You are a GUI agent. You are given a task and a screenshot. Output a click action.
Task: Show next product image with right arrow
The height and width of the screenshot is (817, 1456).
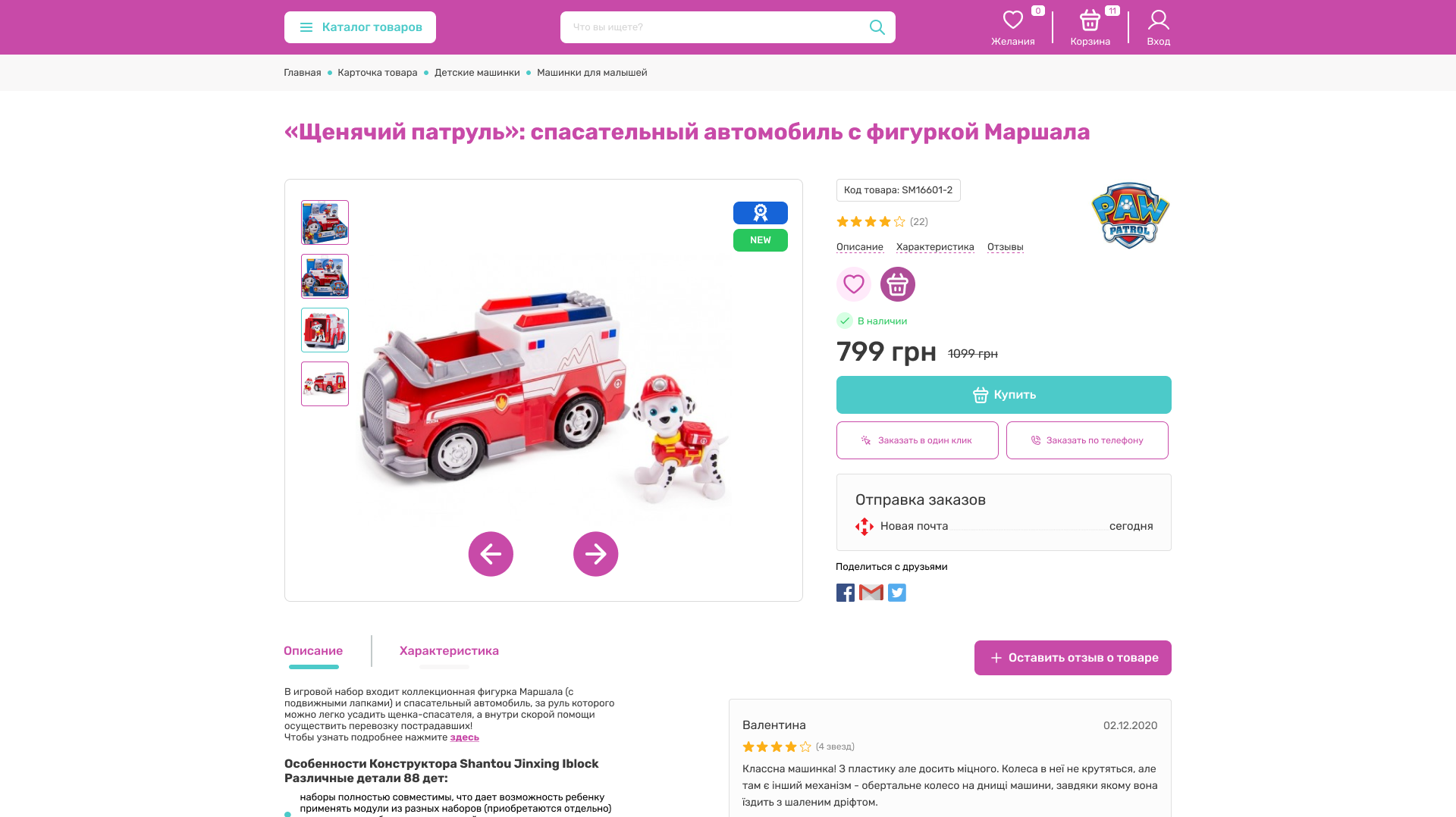(595, 554)
